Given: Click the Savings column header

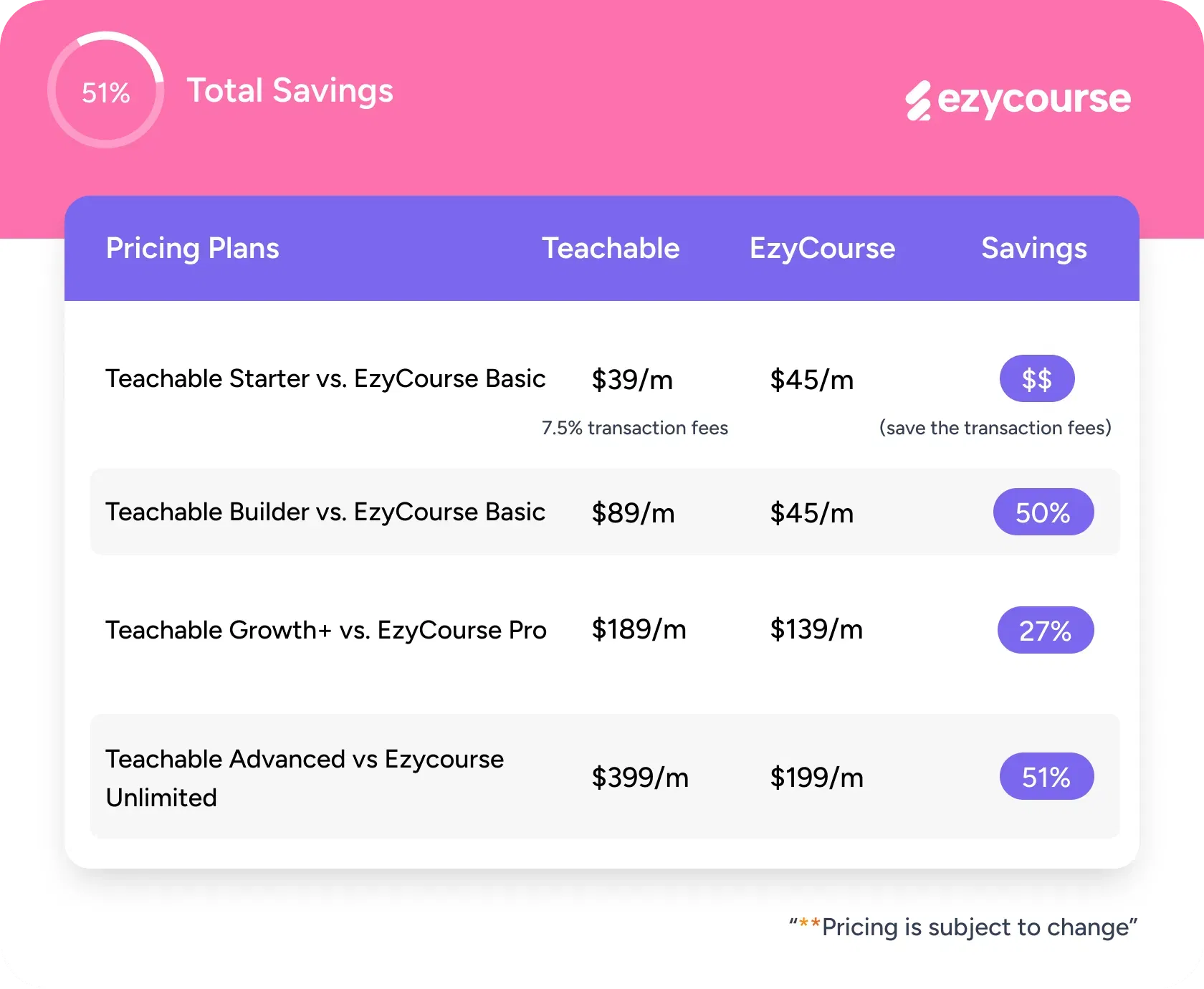Looking at the screenshot, I should pos(1034,249).
